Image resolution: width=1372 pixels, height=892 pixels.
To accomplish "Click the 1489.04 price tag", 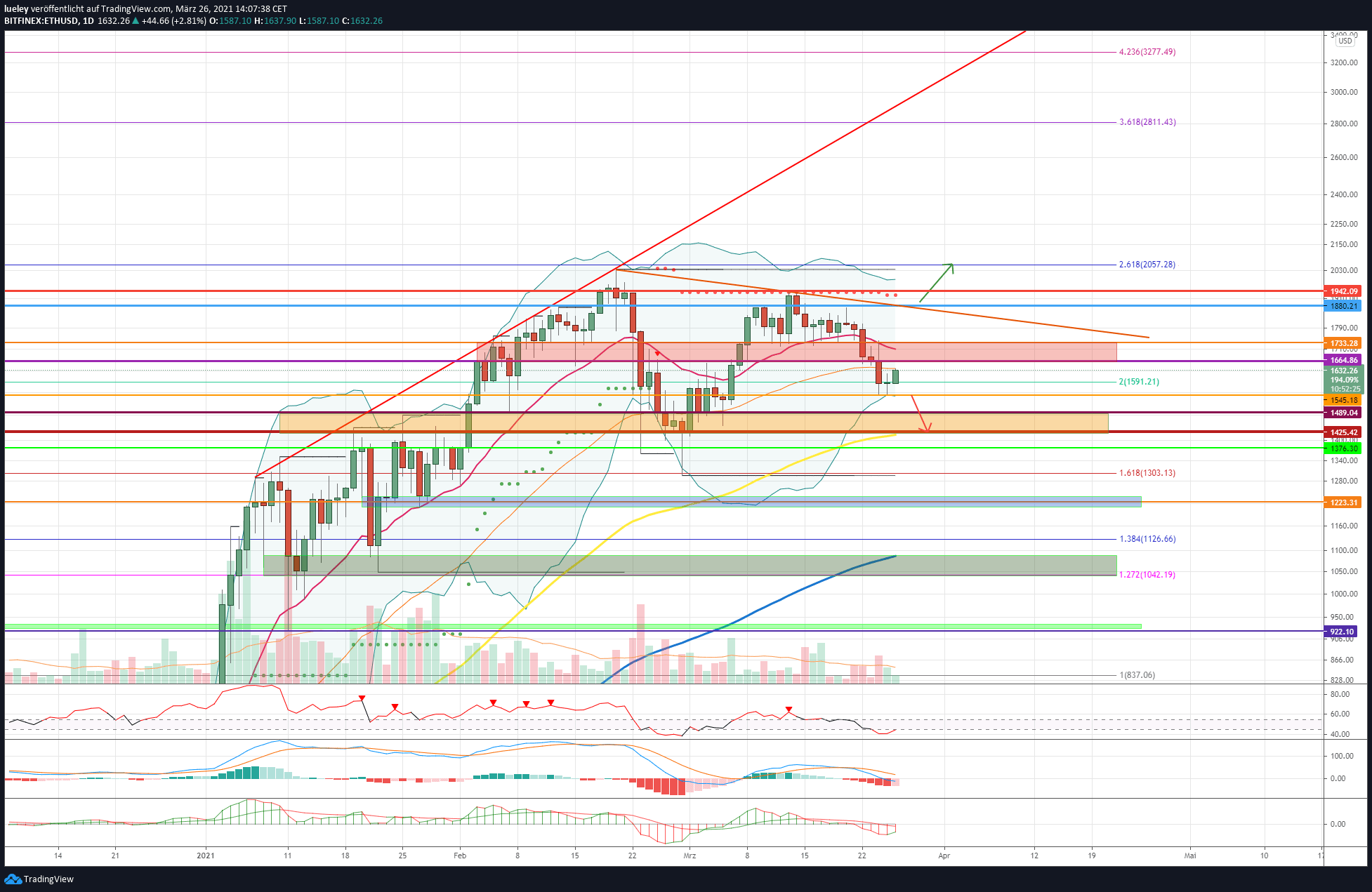I will [1343, 413].
